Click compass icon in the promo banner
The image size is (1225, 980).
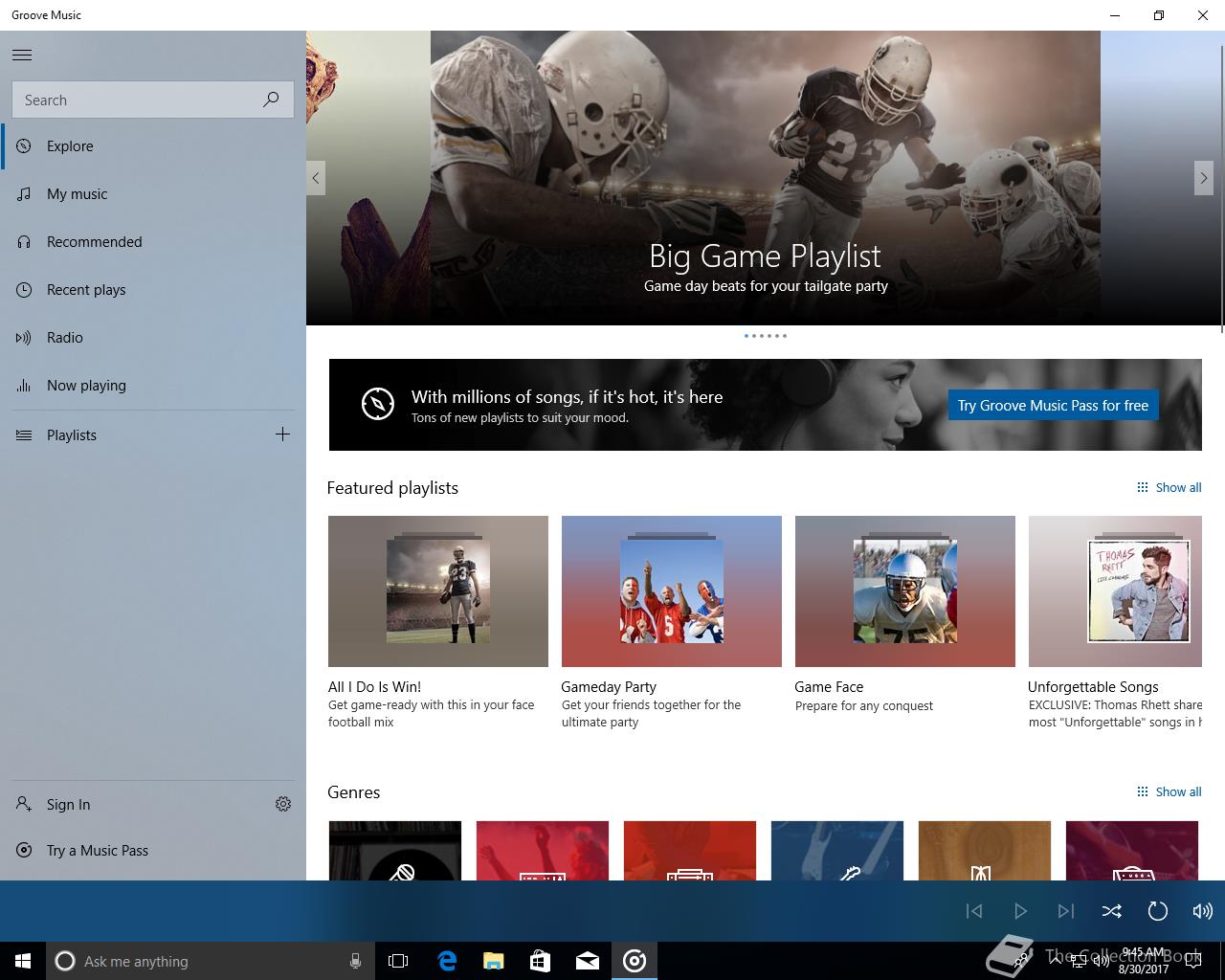[378, 404]
